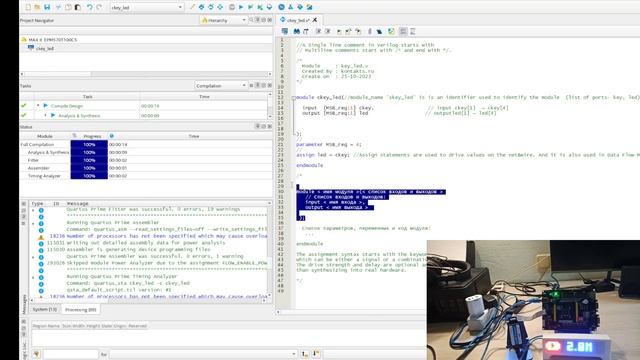Image resolution: width=640 pixels, height=360 pixels.
Task: Collapse the Running Quartus Prime Assembler message group
Action: click(x=33, y=223)
